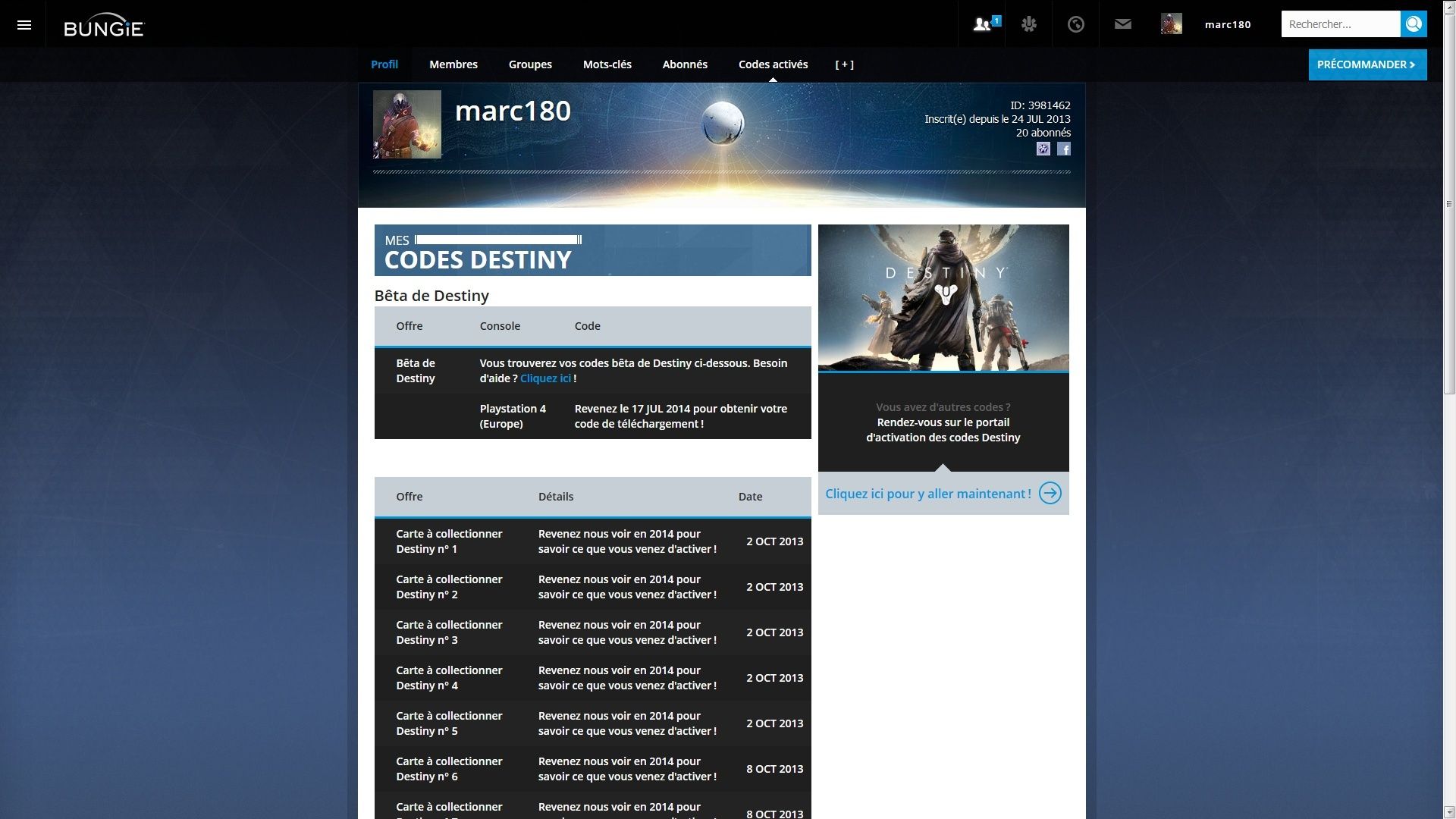This screenshot has width=1456, height=819.
Task: Open the friends notification icon
Action: [983, 24]
